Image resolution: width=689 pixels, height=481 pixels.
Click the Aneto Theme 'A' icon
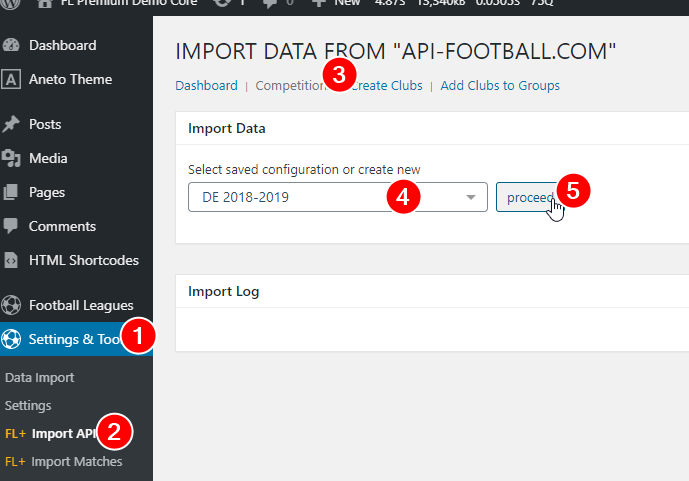(11, 80)
